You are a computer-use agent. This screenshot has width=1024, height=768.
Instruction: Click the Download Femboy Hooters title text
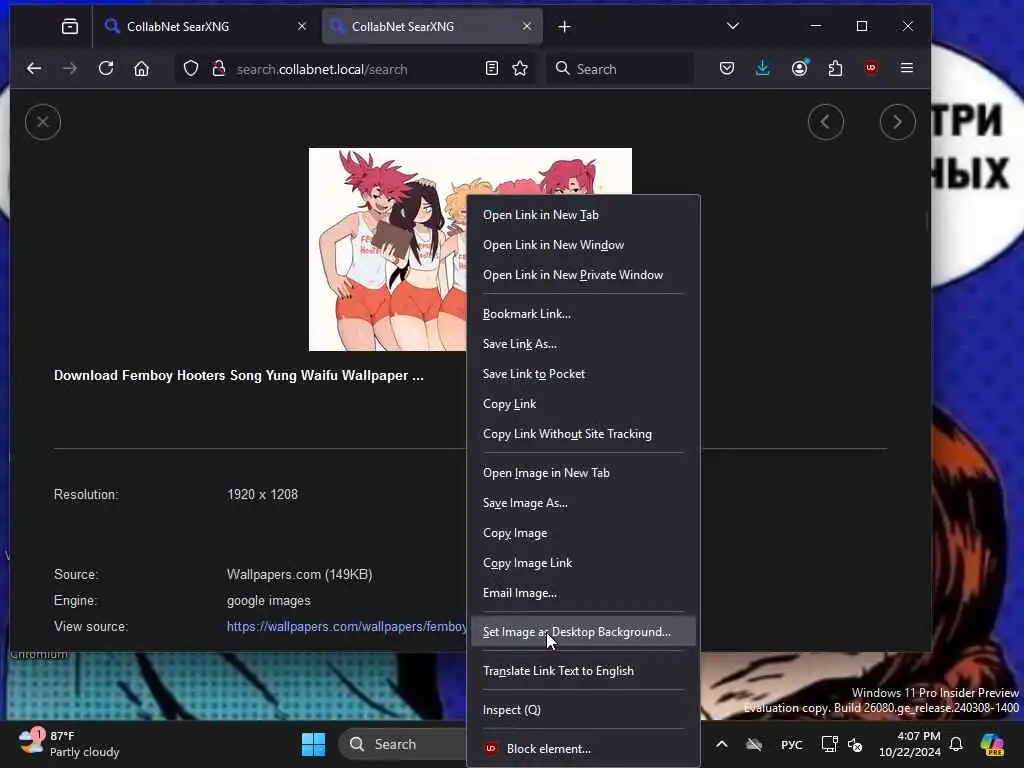click(x=238, y=376)
